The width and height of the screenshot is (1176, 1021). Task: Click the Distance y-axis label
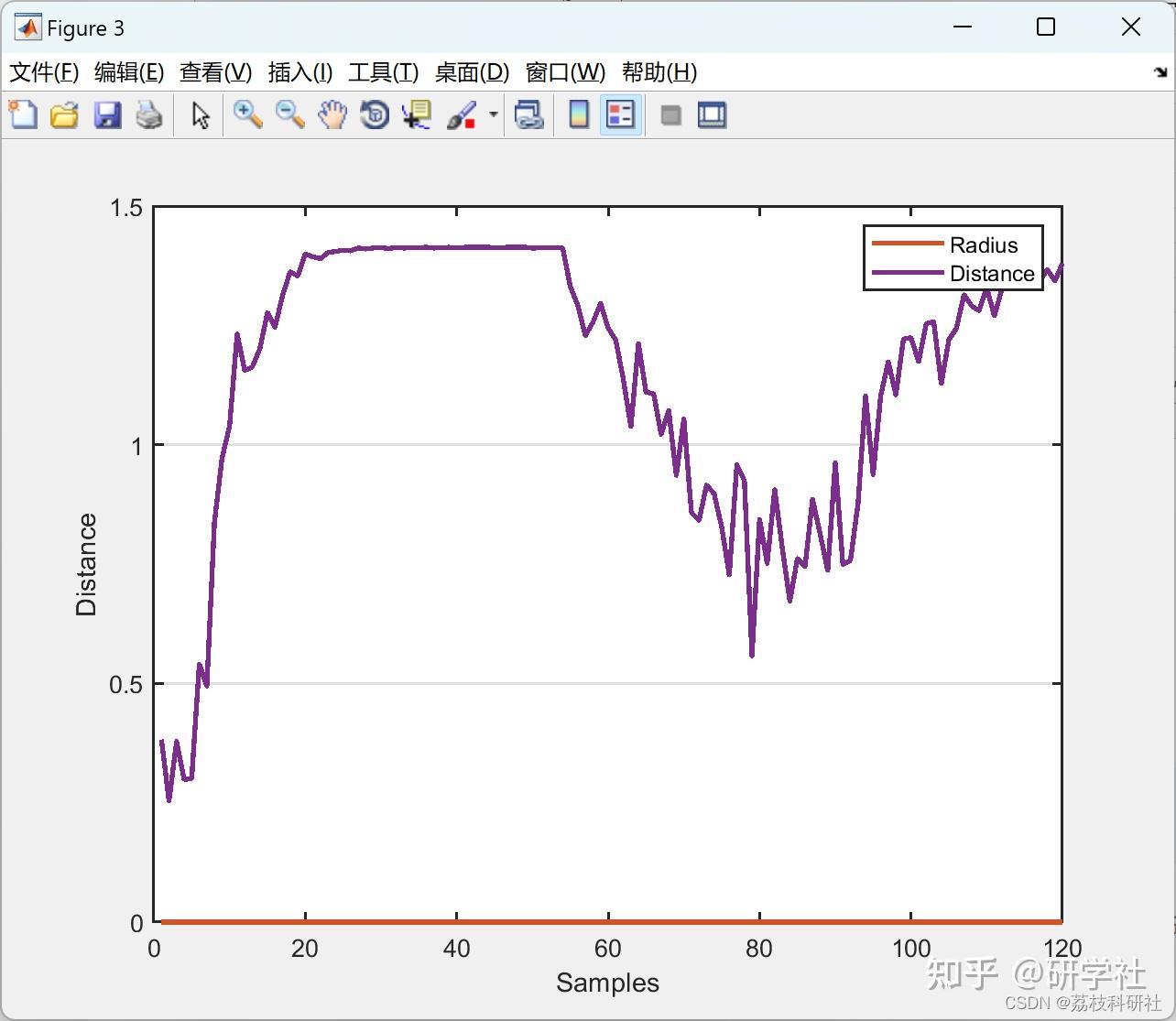pos(86,564)
